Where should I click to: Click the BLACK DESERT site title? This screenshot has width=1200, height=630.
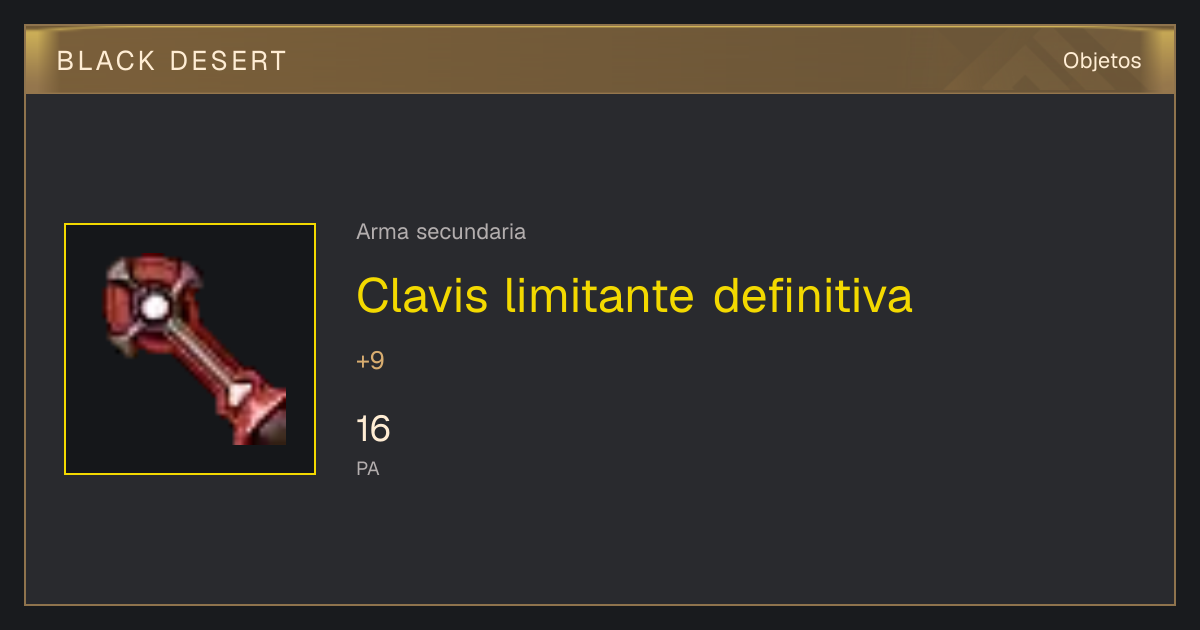[x=172, y=61]
